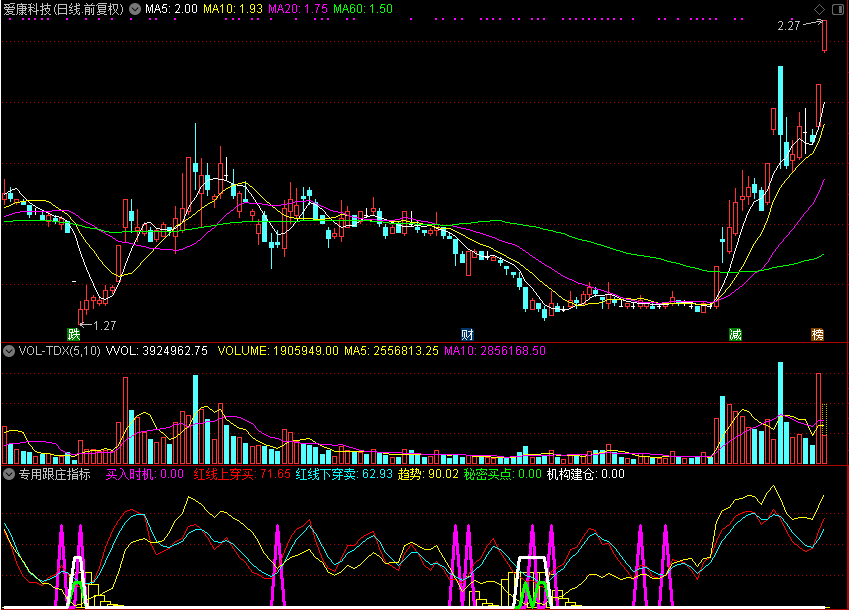Click the 2.27 high price annotation

tap(788, 25)
